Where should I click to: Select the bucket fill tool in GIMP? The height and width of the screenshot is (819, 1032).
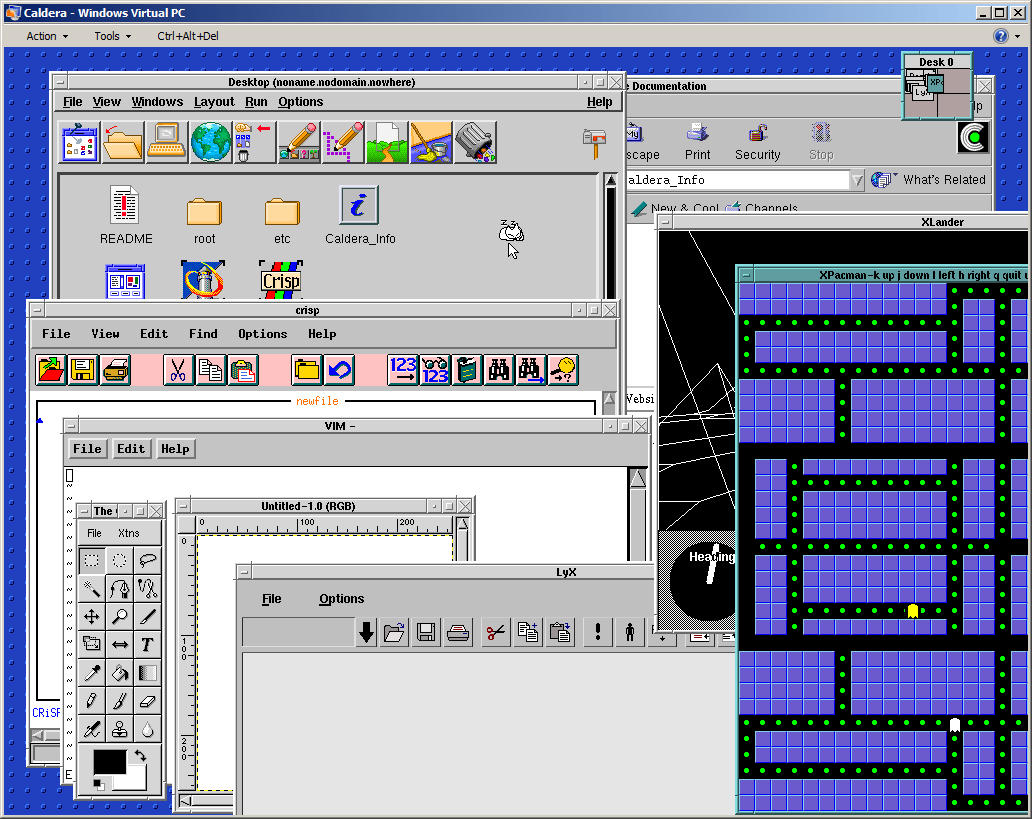click(x=120, y=673)
